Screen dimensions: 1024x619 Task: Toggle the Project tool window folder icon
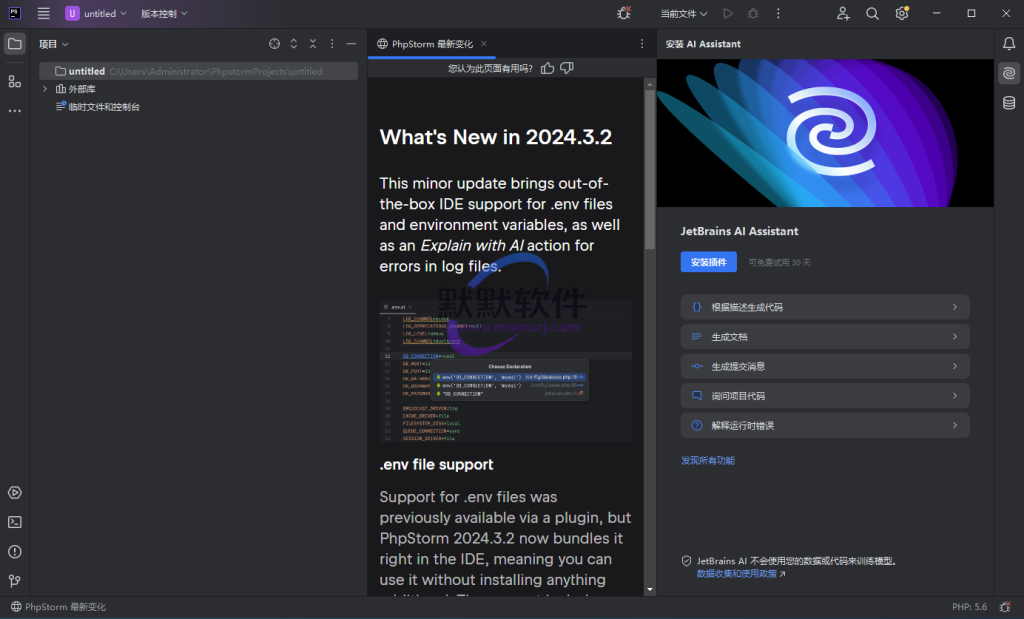click(14, 44)
